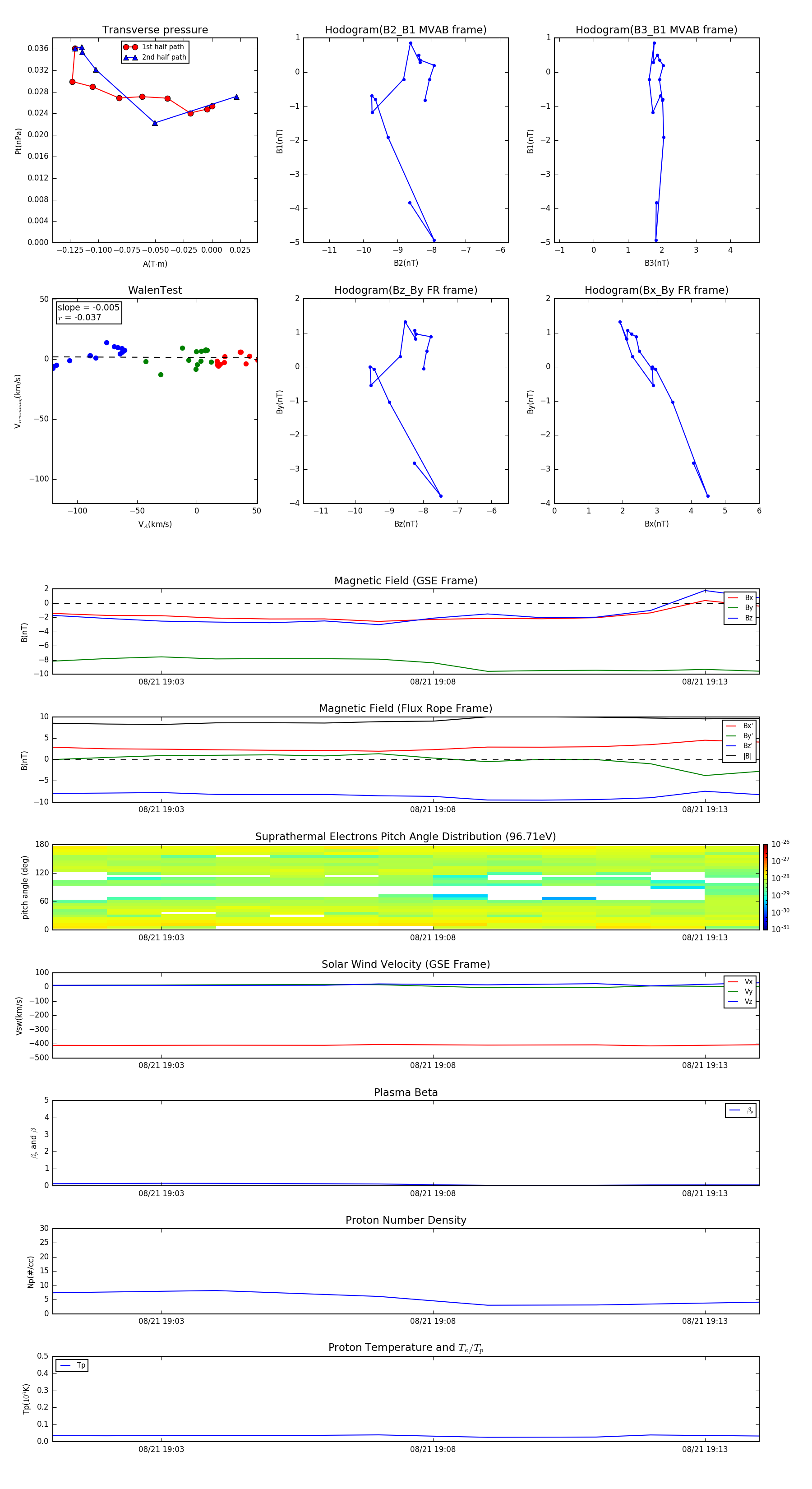The height and width of the screenshot is (1489, 812).
Task: Click the 'B3(nT)' x-axis label
Action: click(x=656, y=263)
